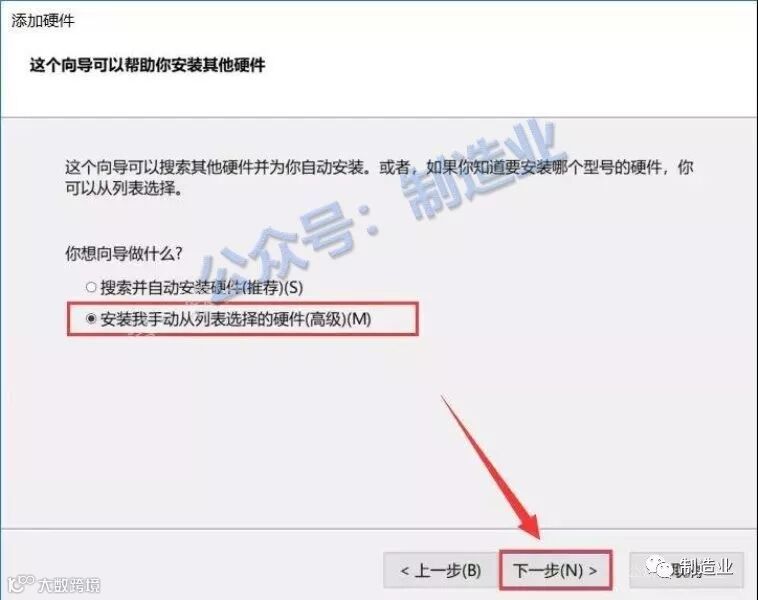
Task: Click the 你想向导做什么? question label
Action: (x=124, y=253)
